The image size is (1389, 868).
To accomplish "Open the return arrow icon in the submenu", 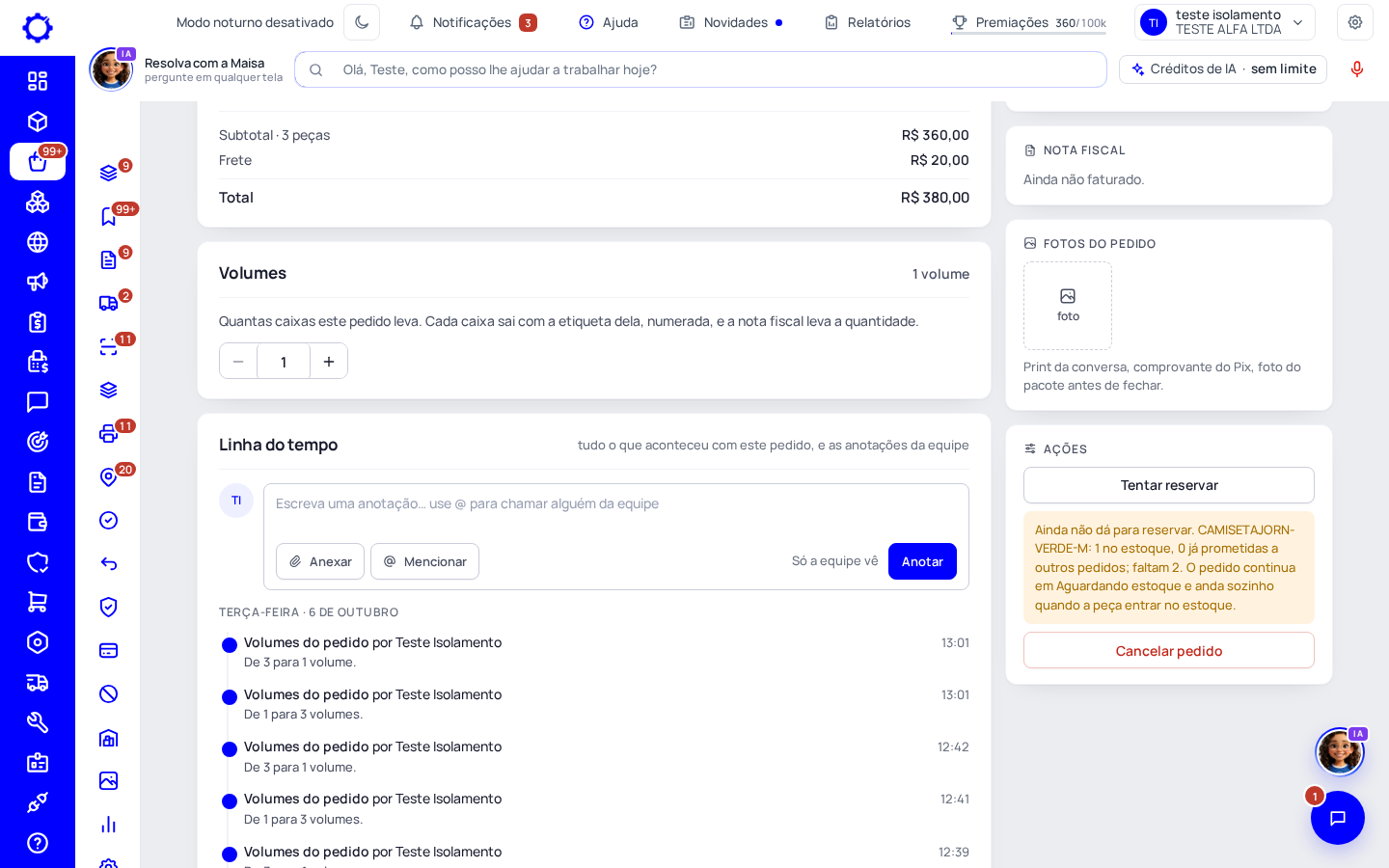I will pos(109,564).
